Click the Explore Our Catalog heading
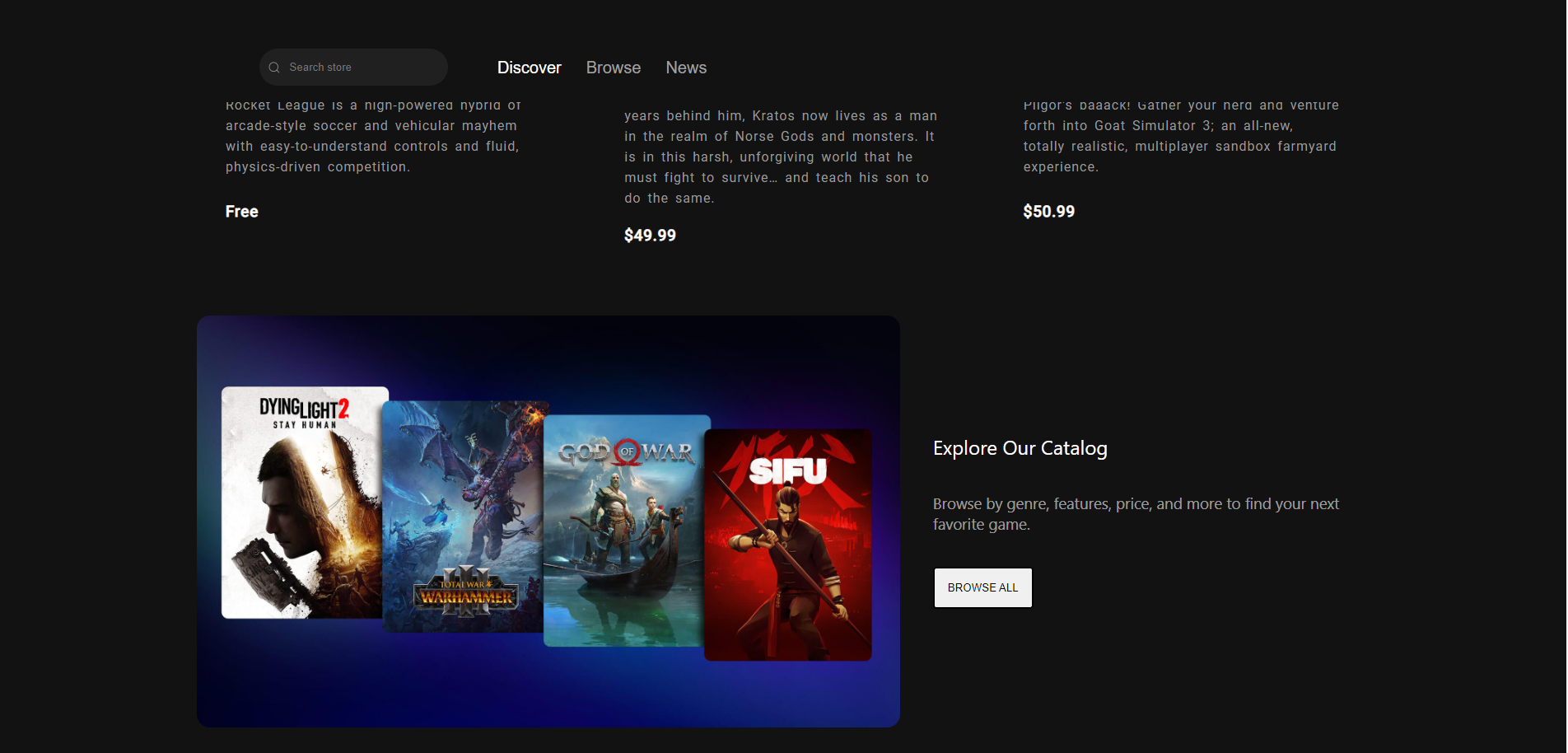 coord(1020,448)
